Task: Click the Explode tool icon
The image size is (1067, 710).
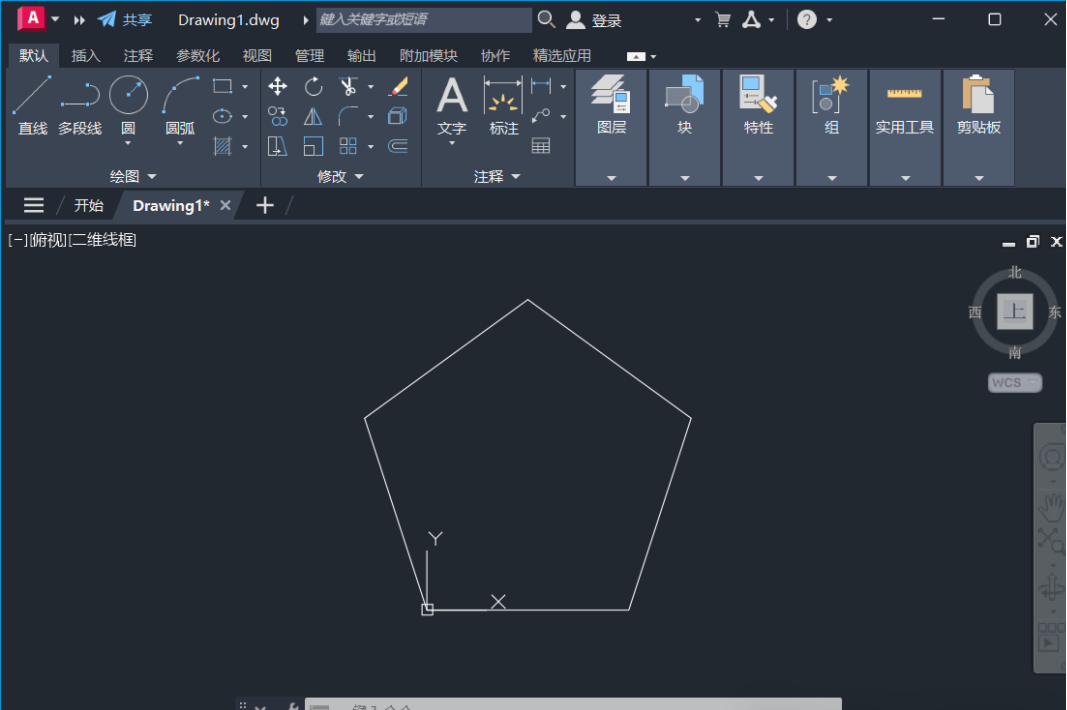Action: 398,116
